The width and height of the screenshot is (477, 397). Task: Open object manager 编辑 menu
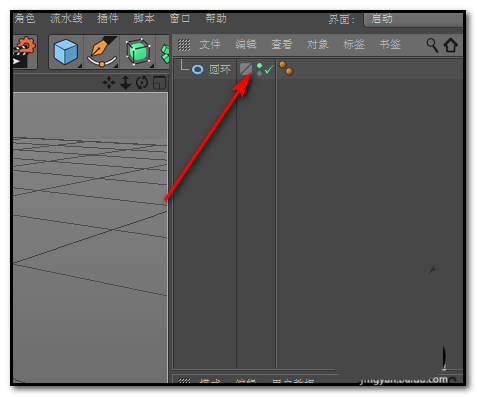coord(246,44)
